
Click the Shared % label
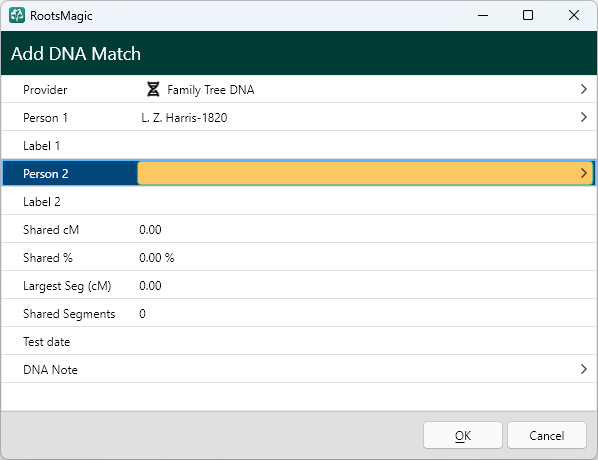point(48,258)
